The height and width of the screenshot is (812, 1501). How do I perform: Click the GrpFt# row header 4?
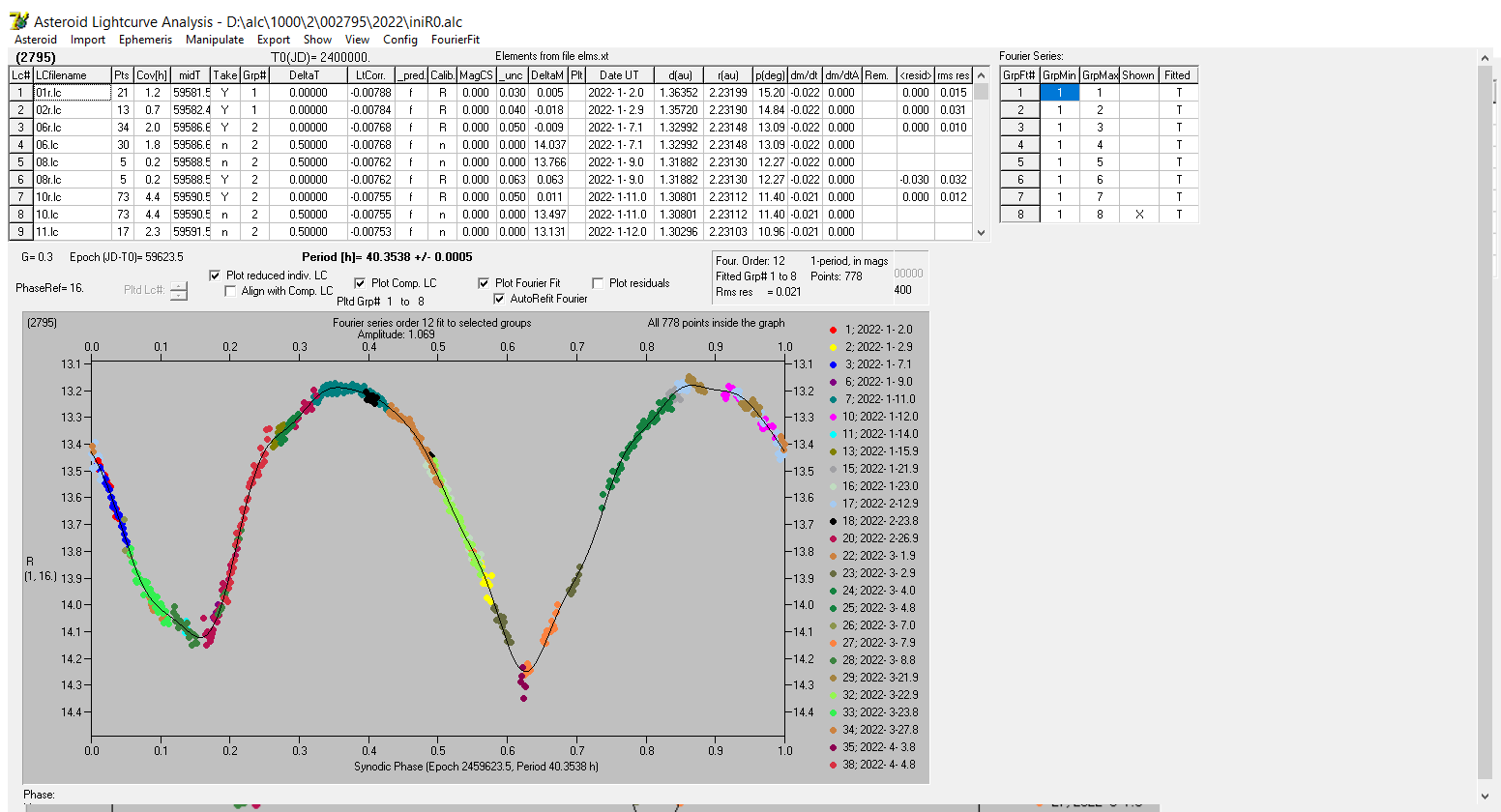[1019, 145]
